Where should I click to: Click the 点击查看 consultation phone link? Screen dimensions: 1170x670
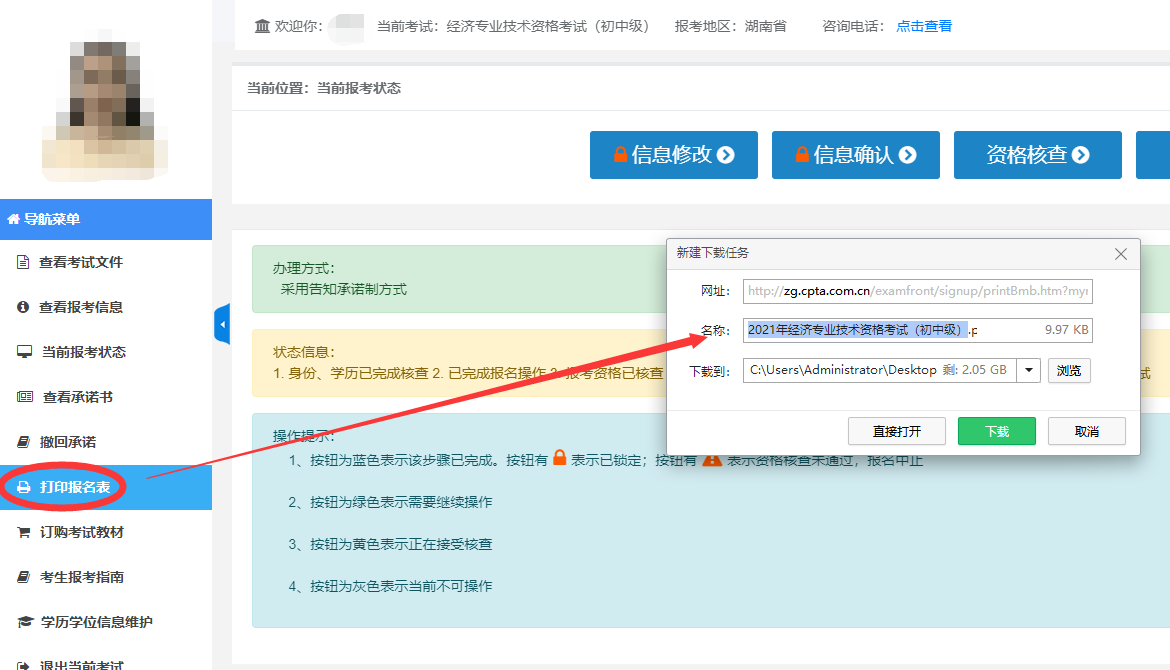(923, 25)
